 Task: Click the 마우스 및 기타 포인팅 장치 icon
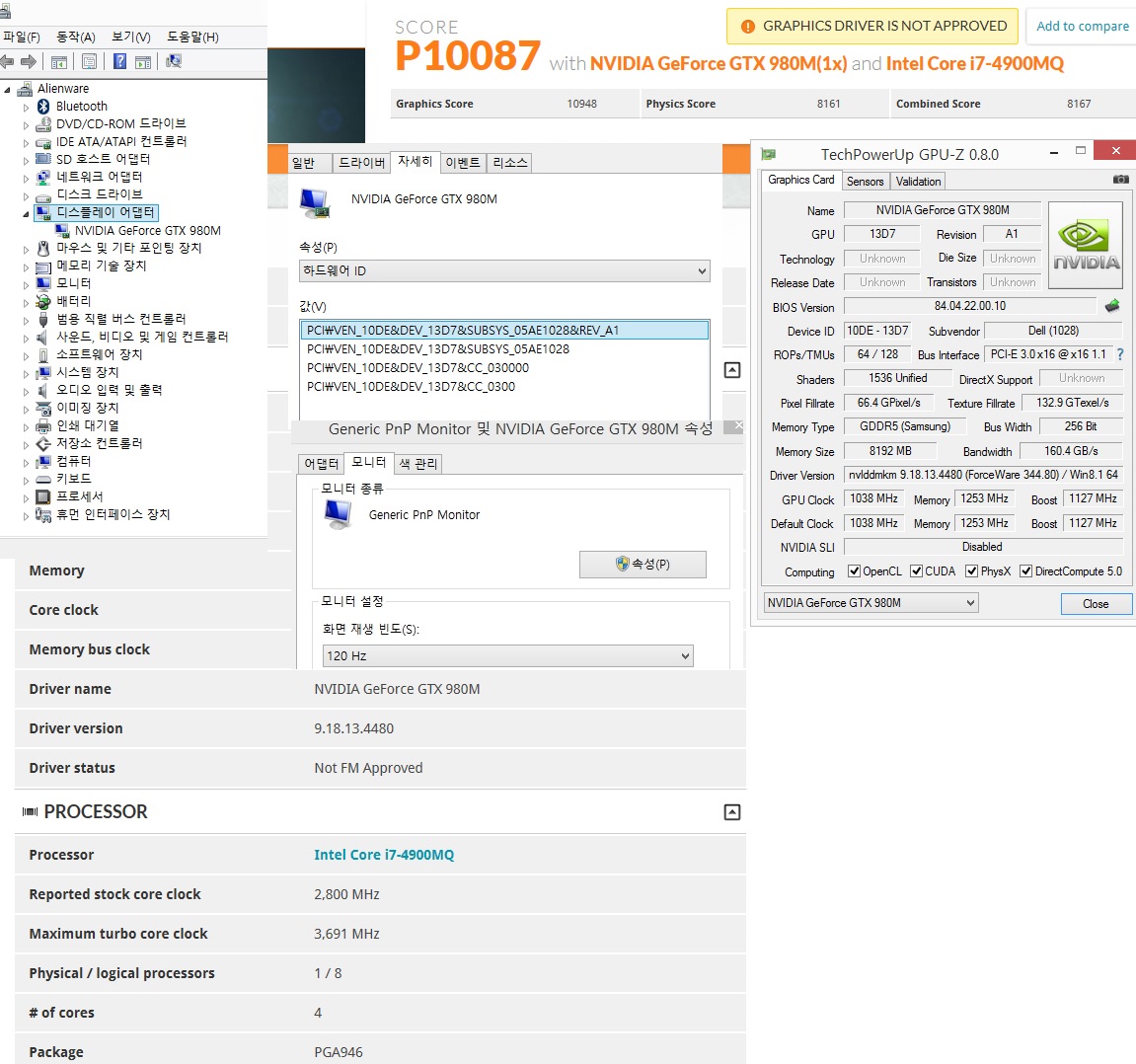point(43,249)
